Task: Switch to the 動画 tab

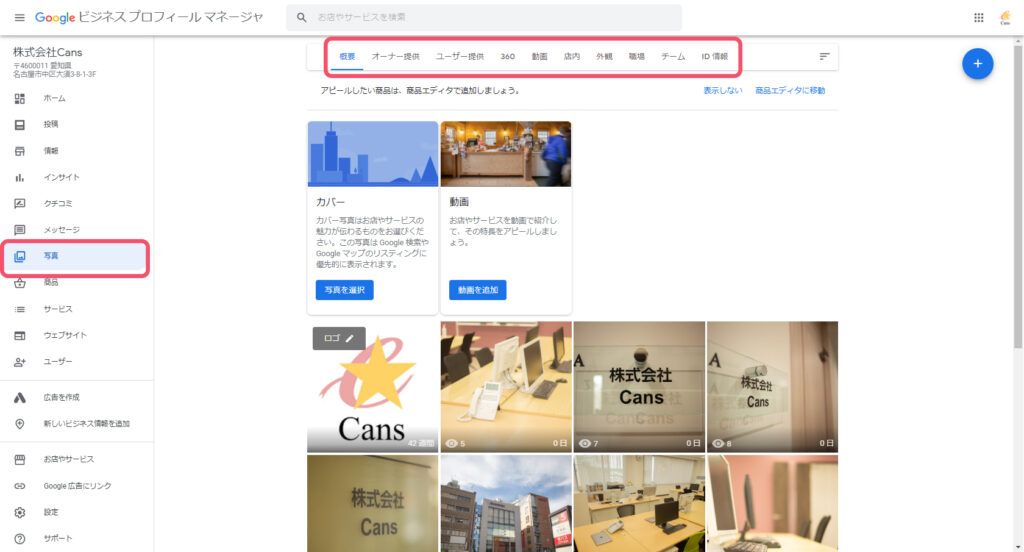Action: (539, 57)
